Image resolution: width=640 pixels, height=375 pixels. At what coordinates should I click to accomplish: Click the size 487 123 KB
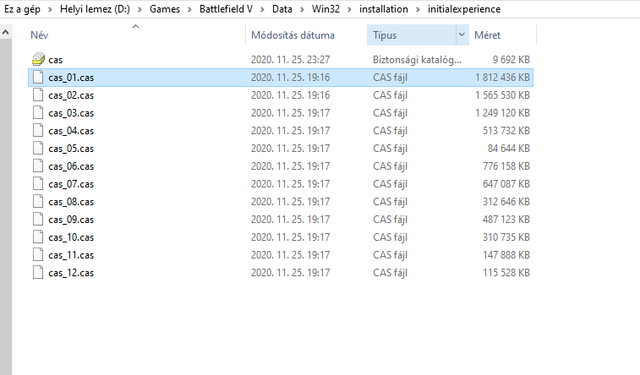(x=506, y=219)
